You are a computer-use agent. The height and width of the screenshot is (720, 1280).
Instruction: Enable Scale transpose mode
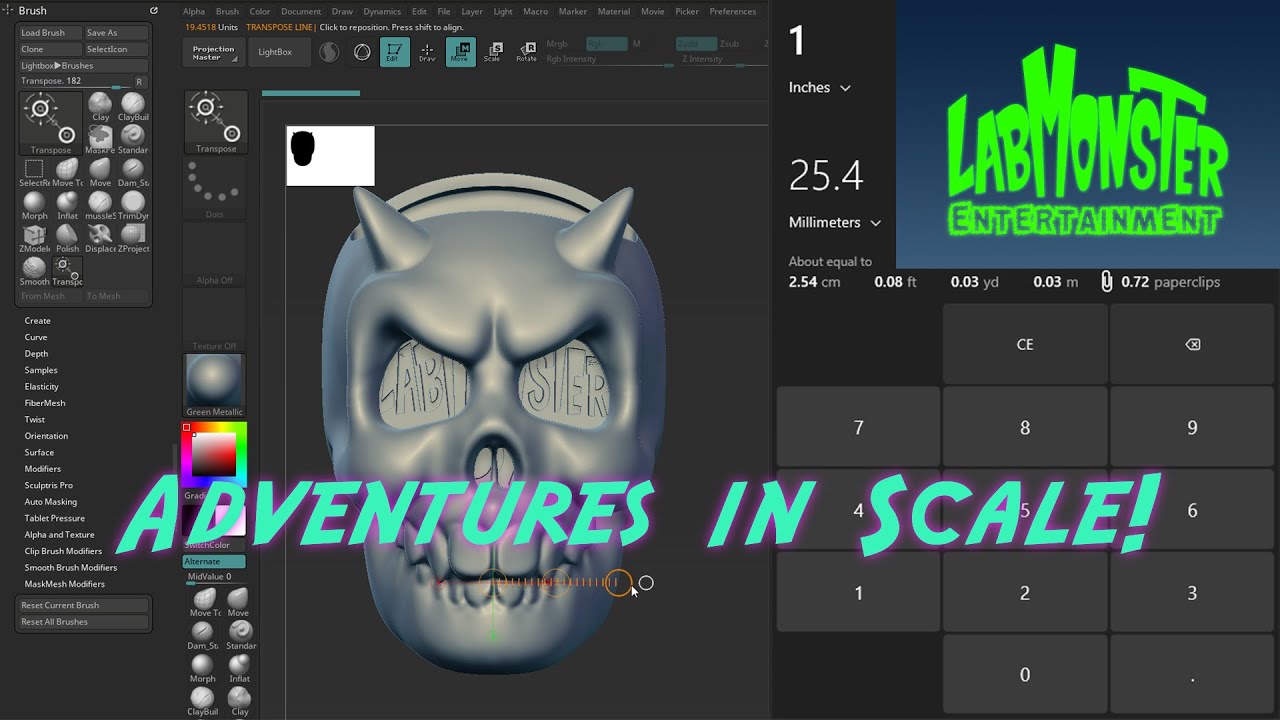click(x=492, y=53)
